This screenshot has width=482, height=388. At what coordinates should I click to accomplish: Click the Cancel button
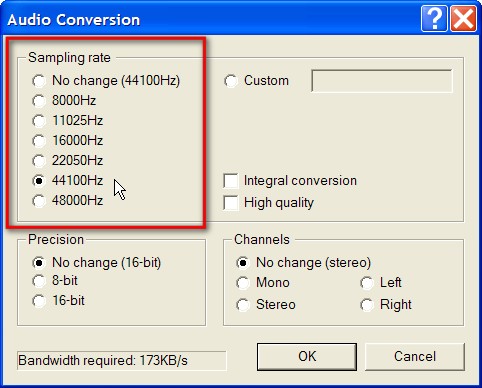click(415, 357)
